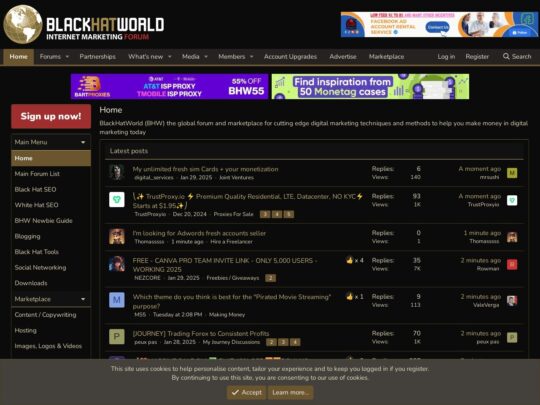This screenshot has width=540, height=405.
Task: Click Log in link
Action: click(x=446, y=56)
